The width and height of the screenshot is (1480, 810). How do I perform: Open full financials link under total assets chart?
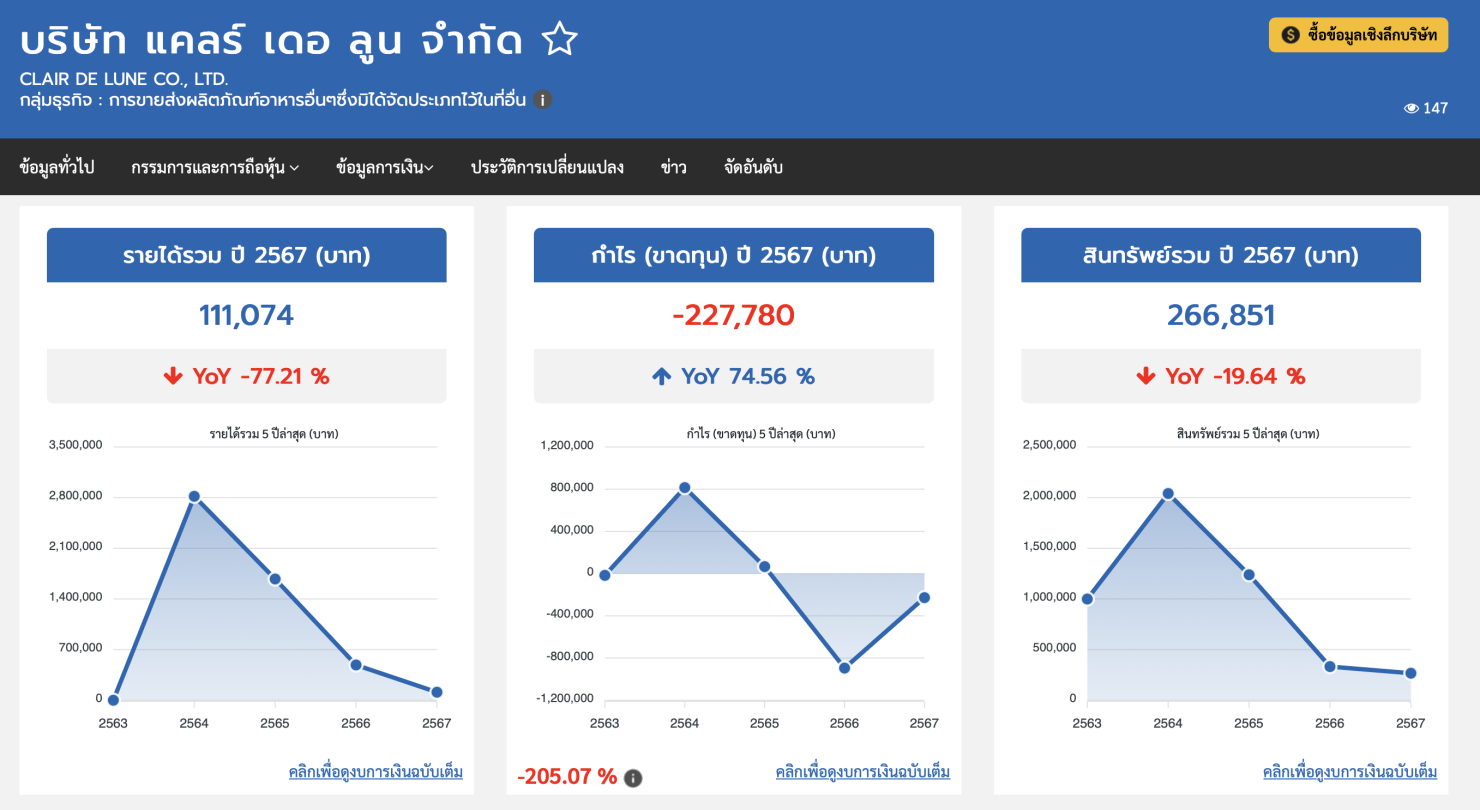[1349, 772]
